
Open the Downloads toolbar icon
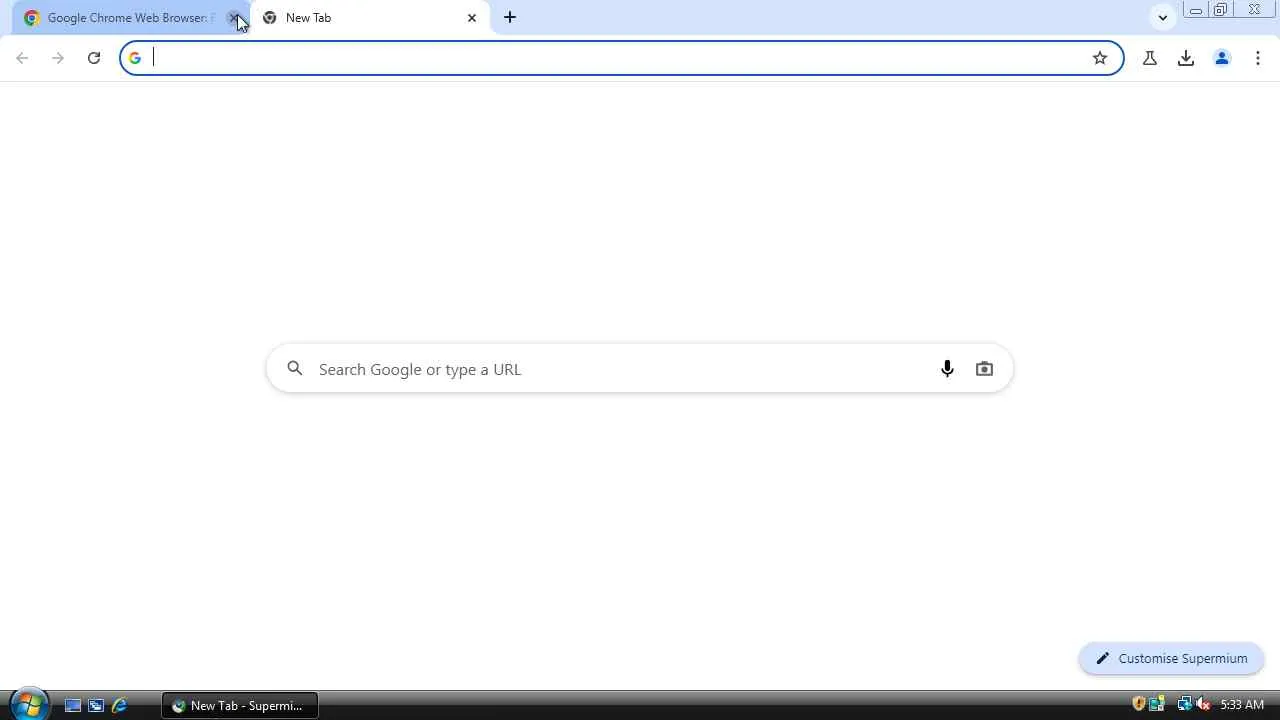pyautogui.click(x=1186, y=58)
